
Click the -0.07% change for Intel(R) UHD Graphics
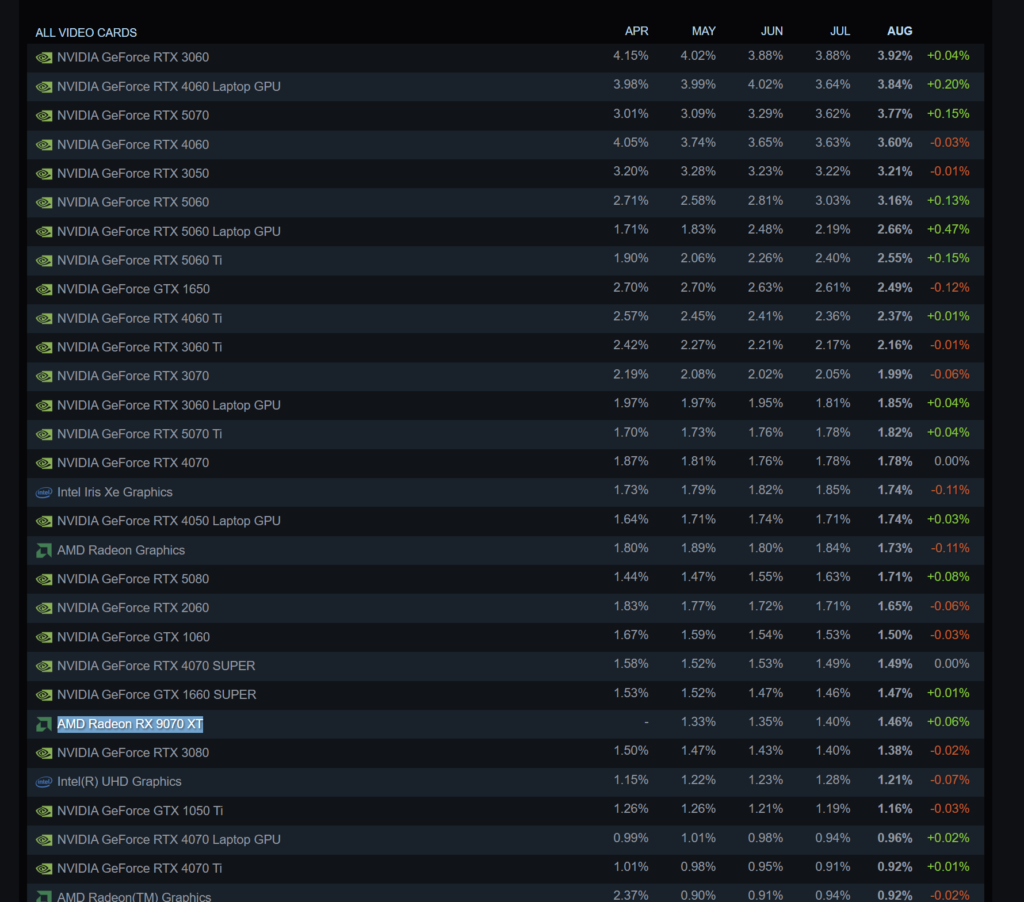(x=950, y=781)
